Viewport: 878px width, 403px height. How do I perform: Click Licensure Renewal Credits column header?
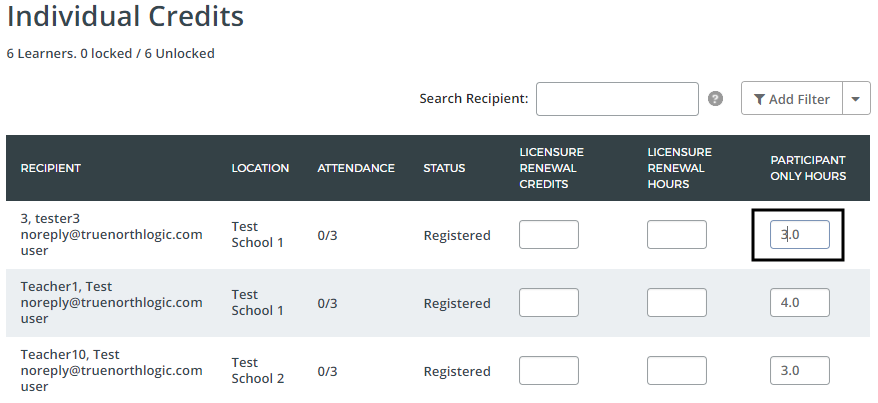551,168
